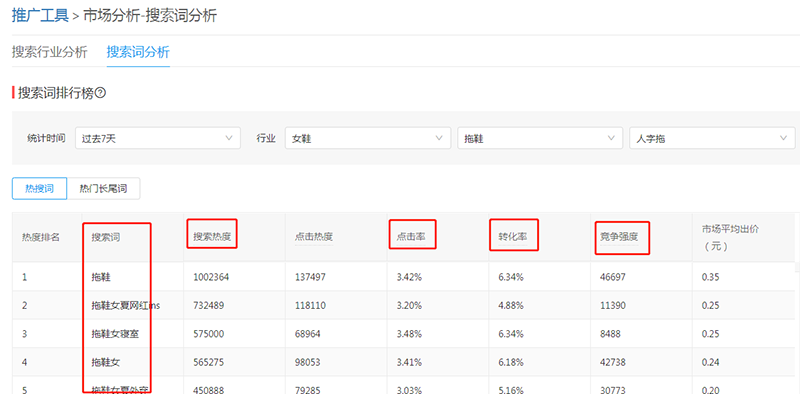This screenshot has height=394, width=800.
Task: Open the 过去7天 time range dropdown
Action: coord(158,138)
